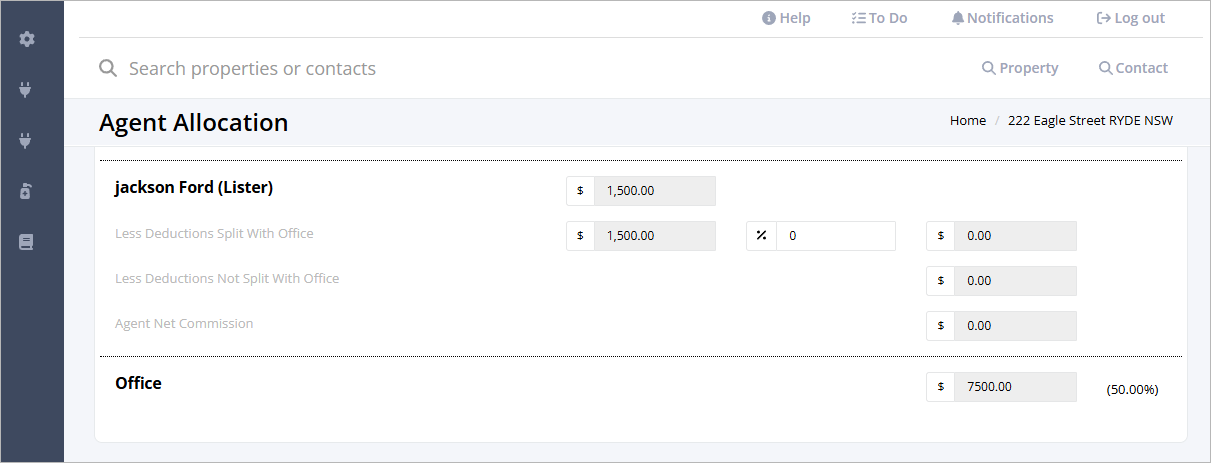The image size is (1211, 463).
Task: Click the search magnifier icon
Action: coord(108,68)
